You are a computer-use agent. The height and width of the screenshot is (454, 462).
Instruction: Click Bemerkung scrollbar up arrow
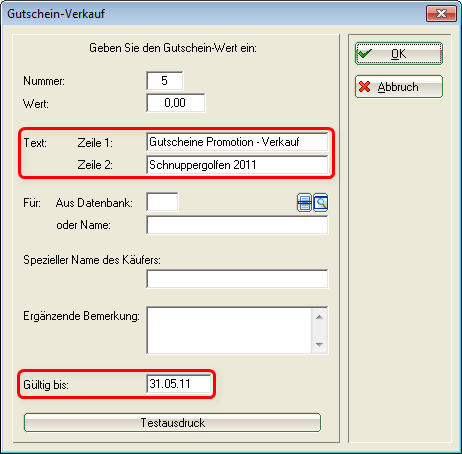[x=319, y=317]
